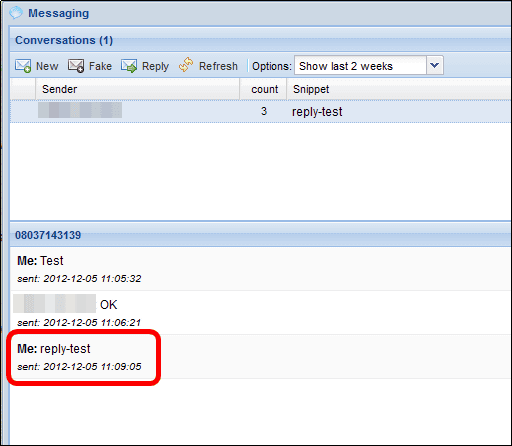
Task: Click the Messaging speech bubble icon
Action: 16,13
